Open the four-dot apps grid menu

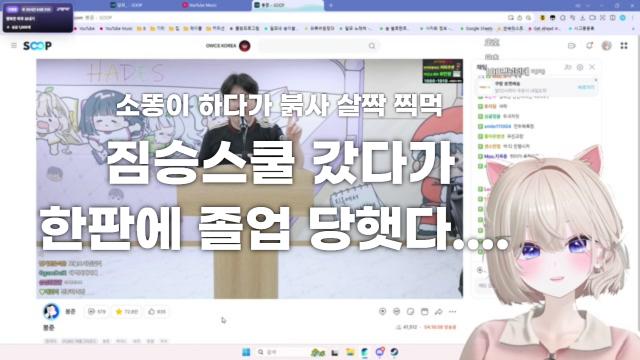624,46
